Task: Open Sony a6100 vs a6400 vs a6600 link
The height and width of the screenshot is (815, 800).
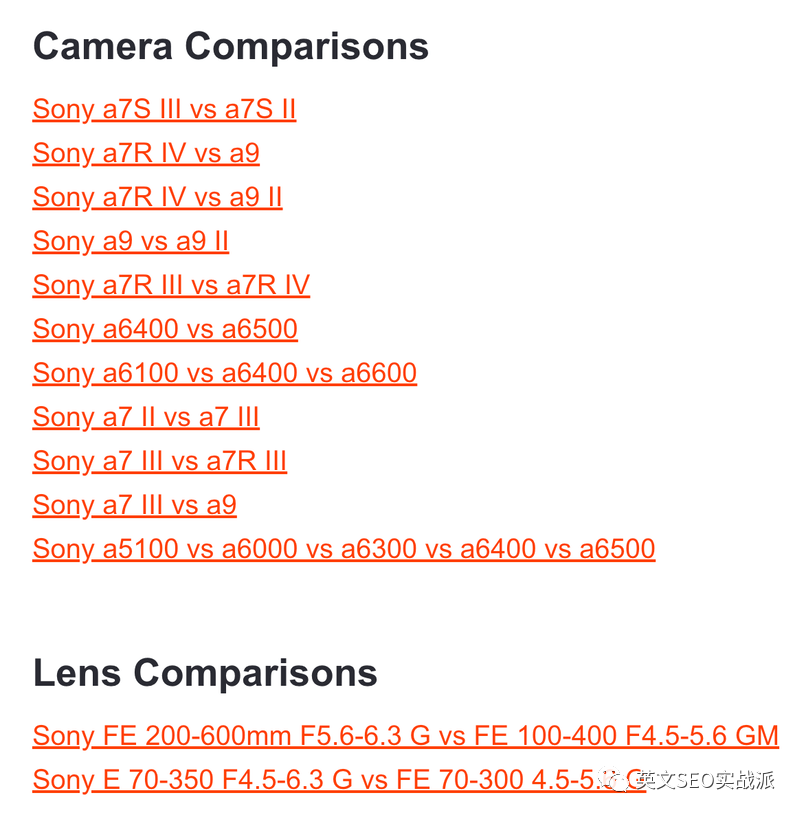Action: tap(225, 373)
